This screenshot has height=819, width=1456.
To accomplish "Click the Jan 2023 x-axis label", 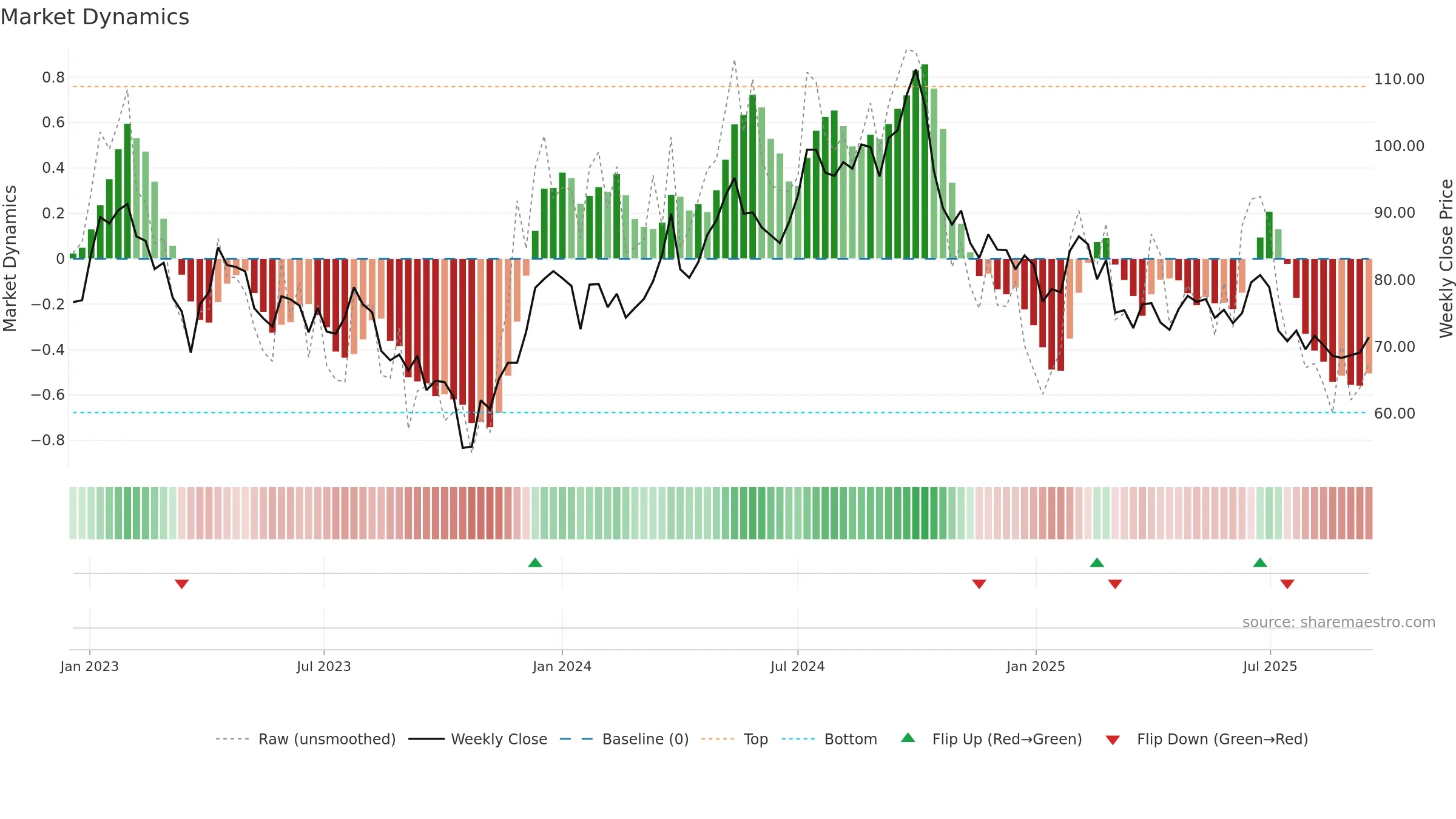I will (90, 666).
